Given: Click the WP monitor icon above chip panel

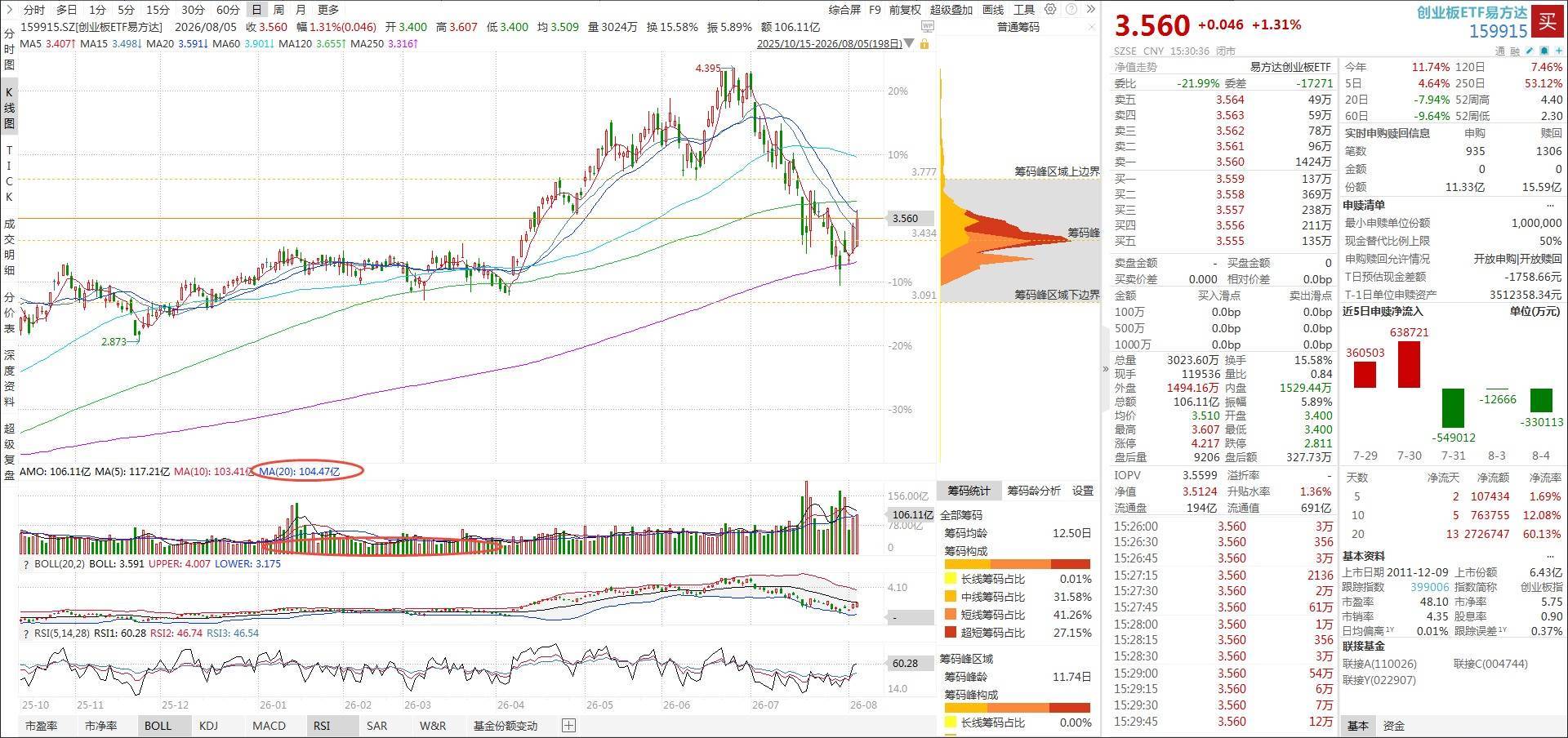Looking at the screenshot, I should 927,26.
